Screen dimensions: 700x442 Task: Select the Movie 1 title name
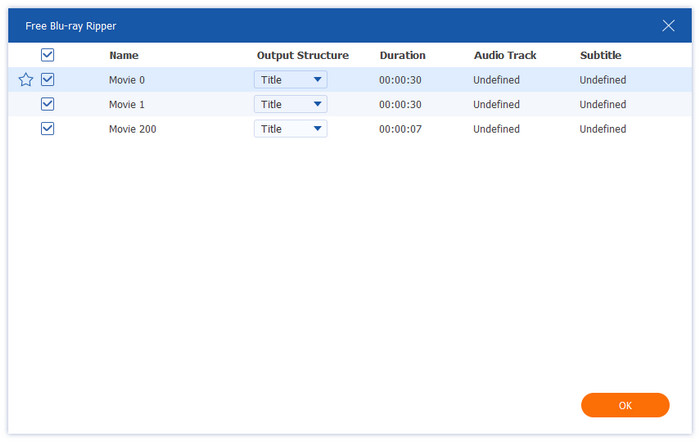click(127, 104)
